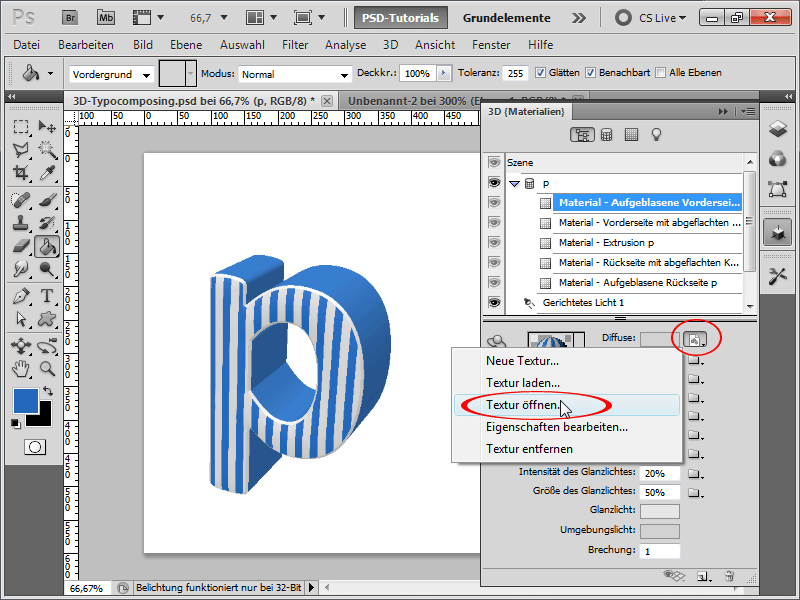Select the Polygonal Lasso tool
800x600 pixels.
point(21,149)
